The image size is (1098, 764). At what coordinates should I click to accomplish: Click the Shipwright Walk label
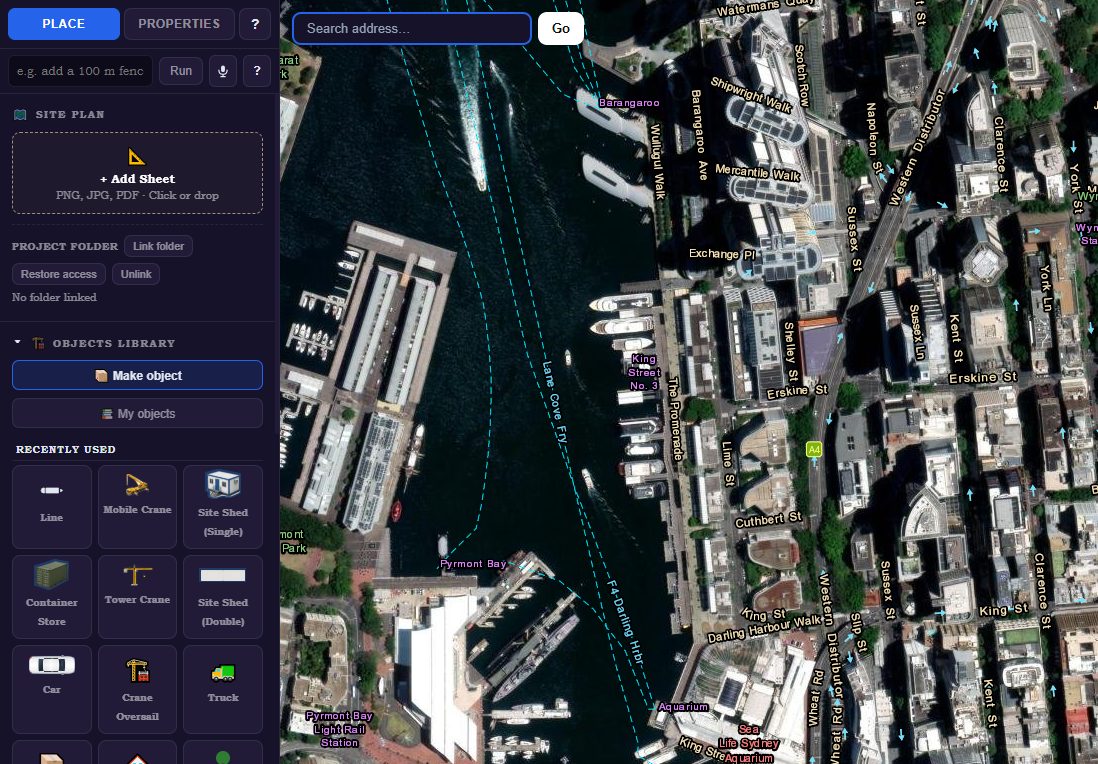point(751,95)
